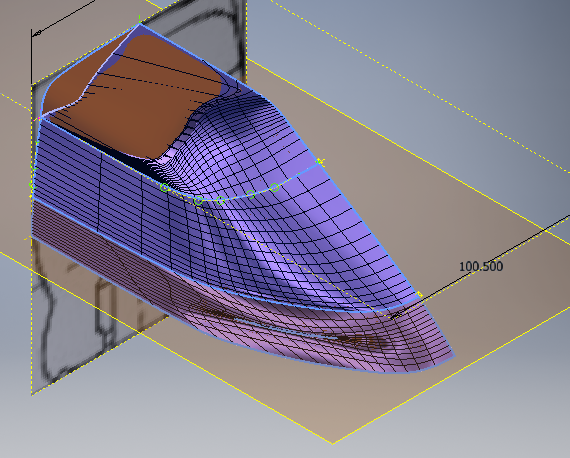Image resolution: width=570 pixels, height=458 pixels.
Task: Select the rightmost green circle spline point
Action: click(x=275, y=188)
